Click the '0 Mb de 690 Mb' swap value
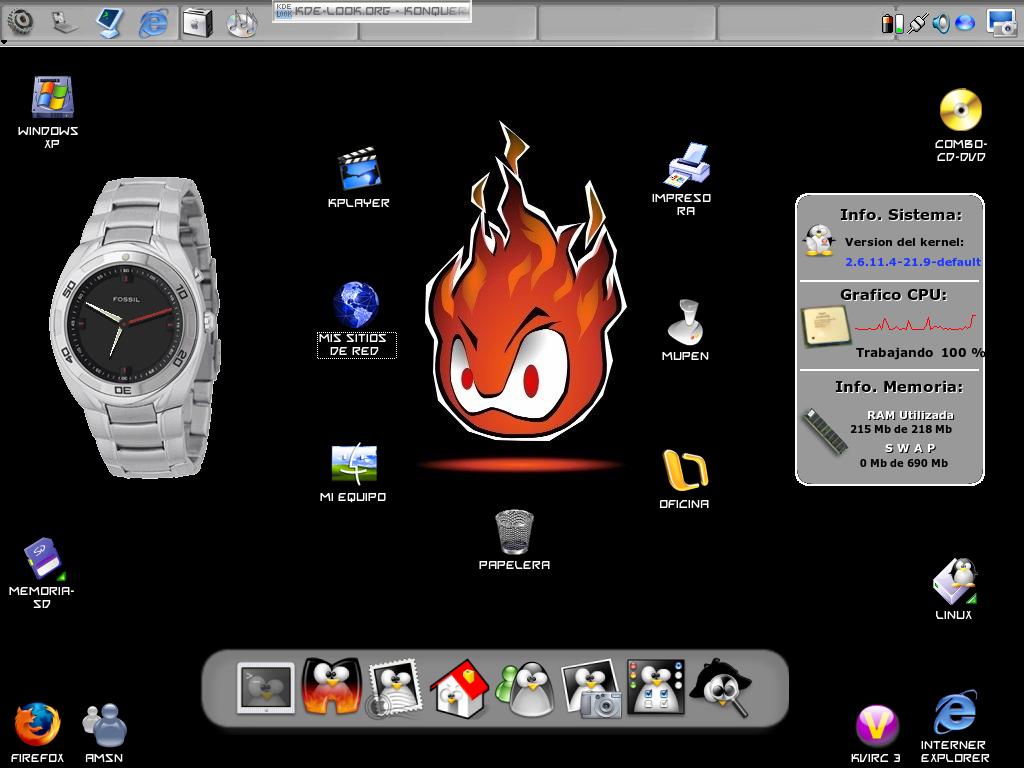This screenshot has width=1024, height=768. 903,463
